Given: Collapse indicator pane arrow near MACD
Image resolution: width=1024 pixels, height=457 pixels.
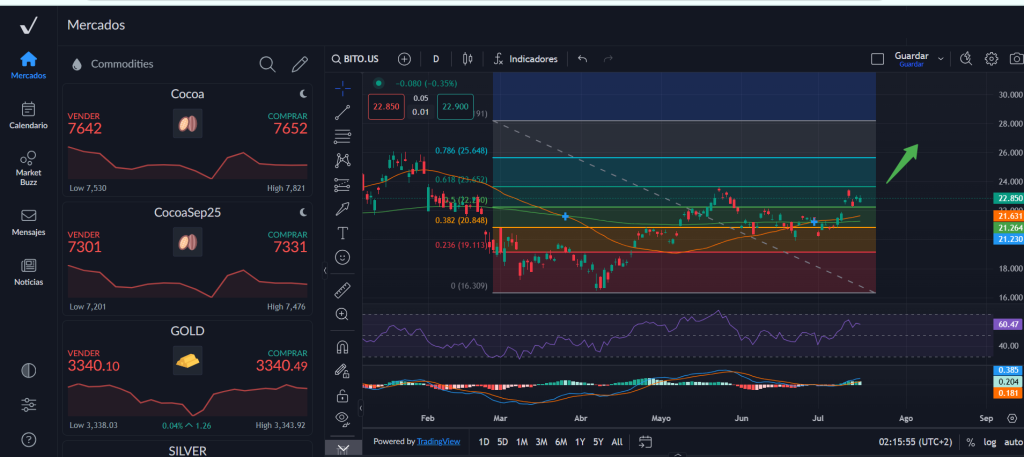Looking at the screenshot, I should (x=360, y=409).
